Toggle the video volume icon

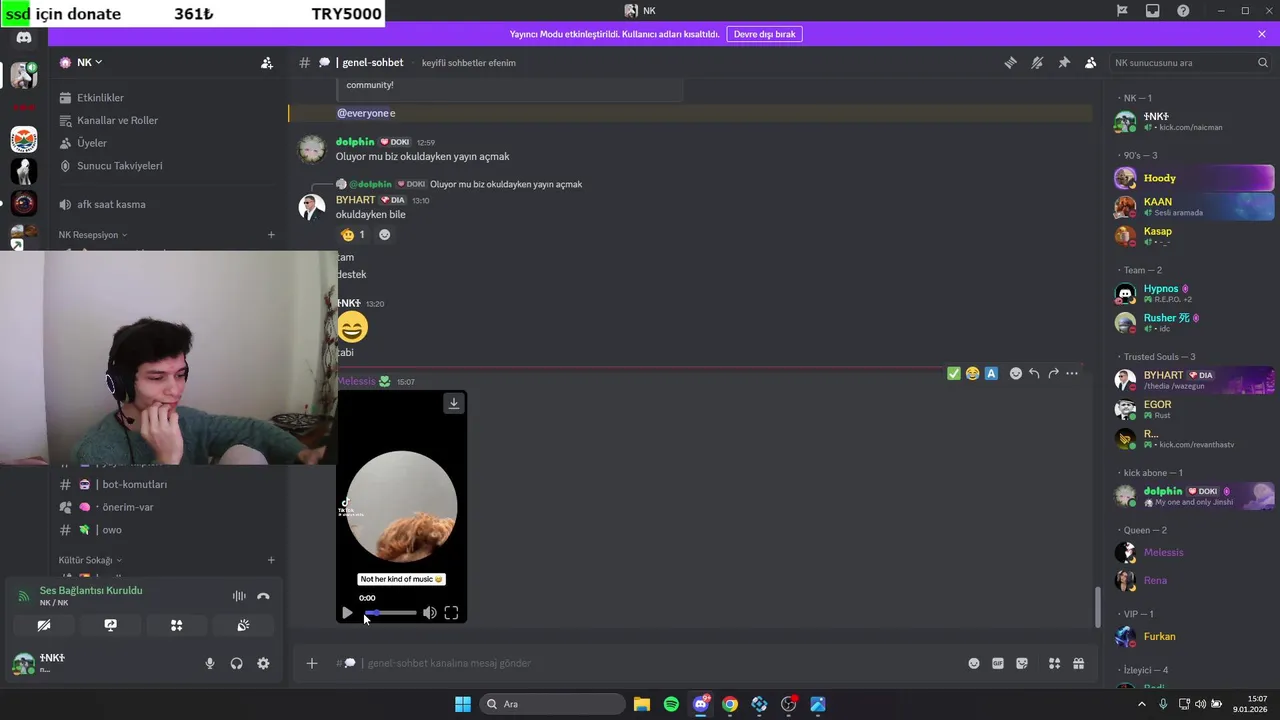pyautogui.click(x=429, y=613)
